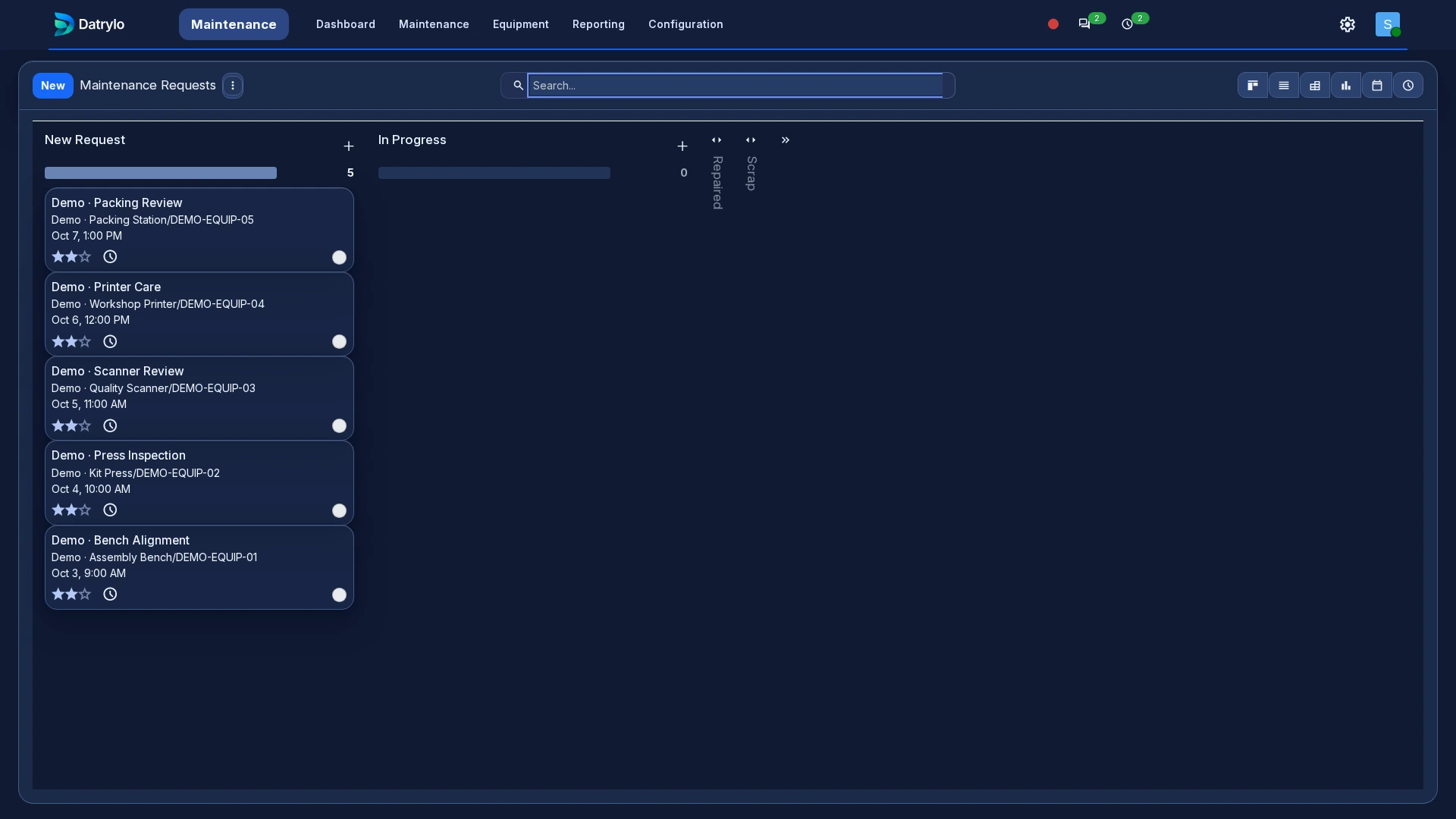
Task: Open the settings gear icon
Action: [x=1348, y=24]
